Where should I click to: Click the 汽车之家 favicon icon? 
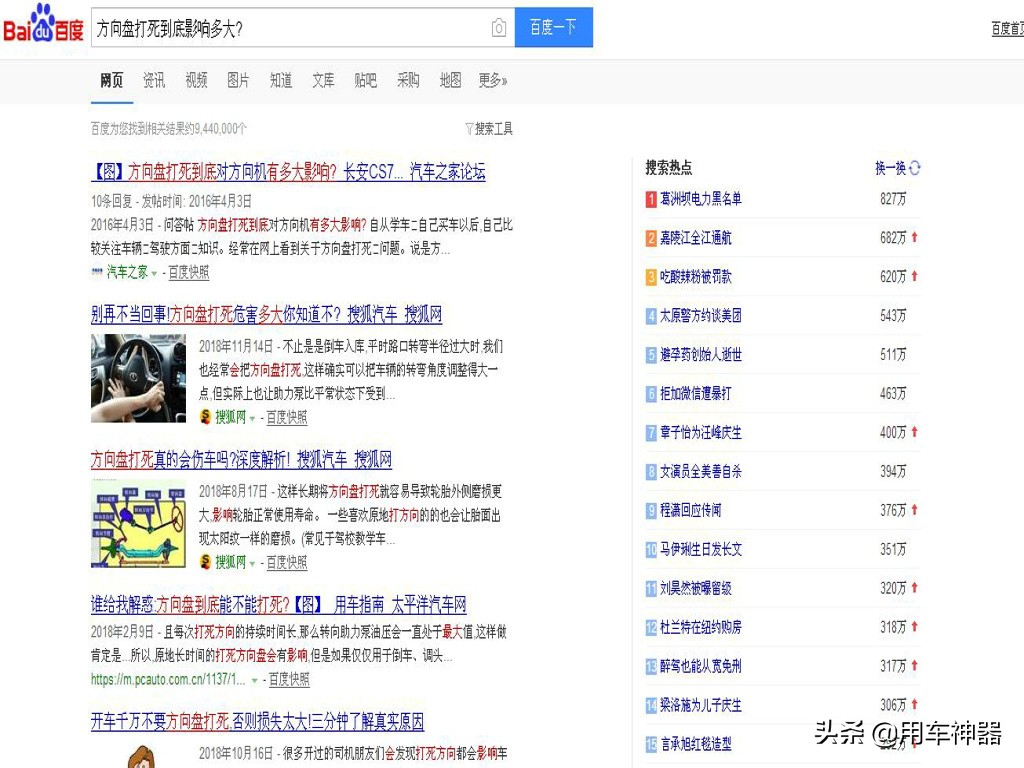click(x=97, y=272)
